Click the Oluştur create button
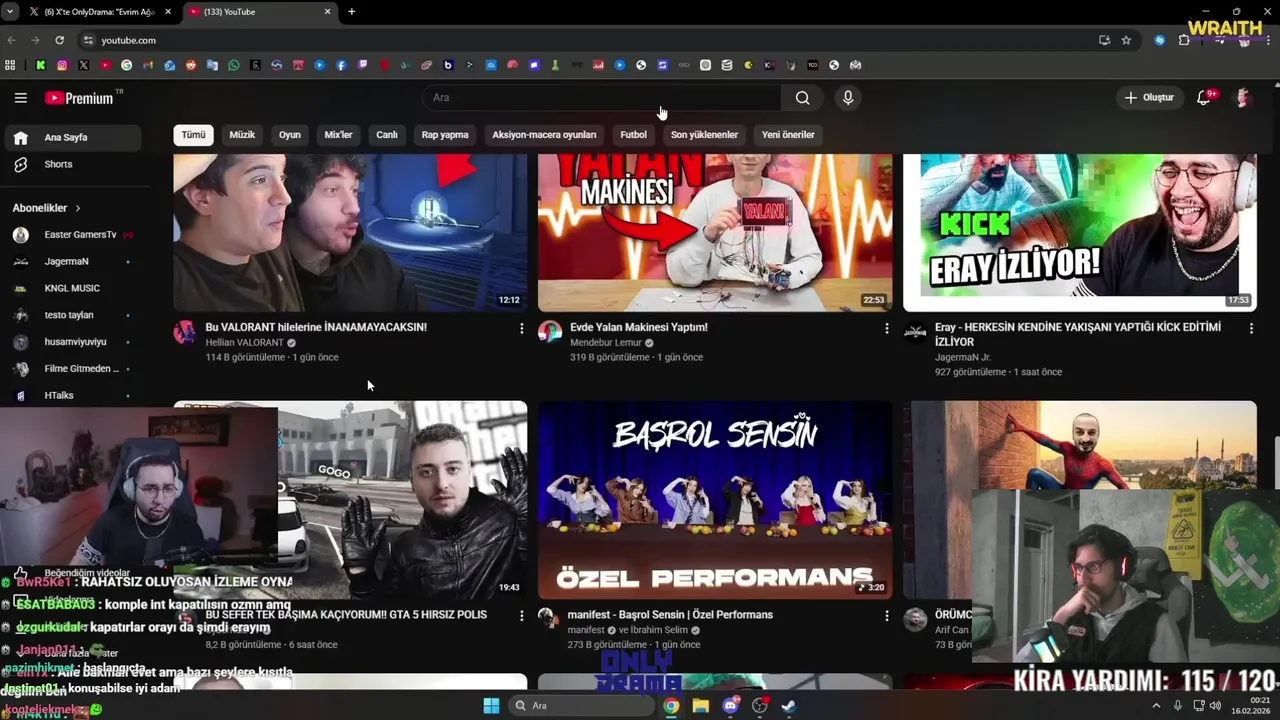This screenshot has width=1280, height=720. pyautogui.click(x=1149, y=98)
